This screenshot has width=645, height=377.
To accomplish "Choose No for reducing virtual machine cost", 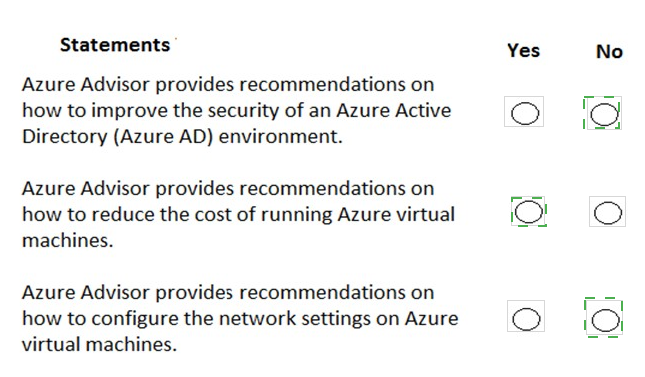I will tap(608, 213).
